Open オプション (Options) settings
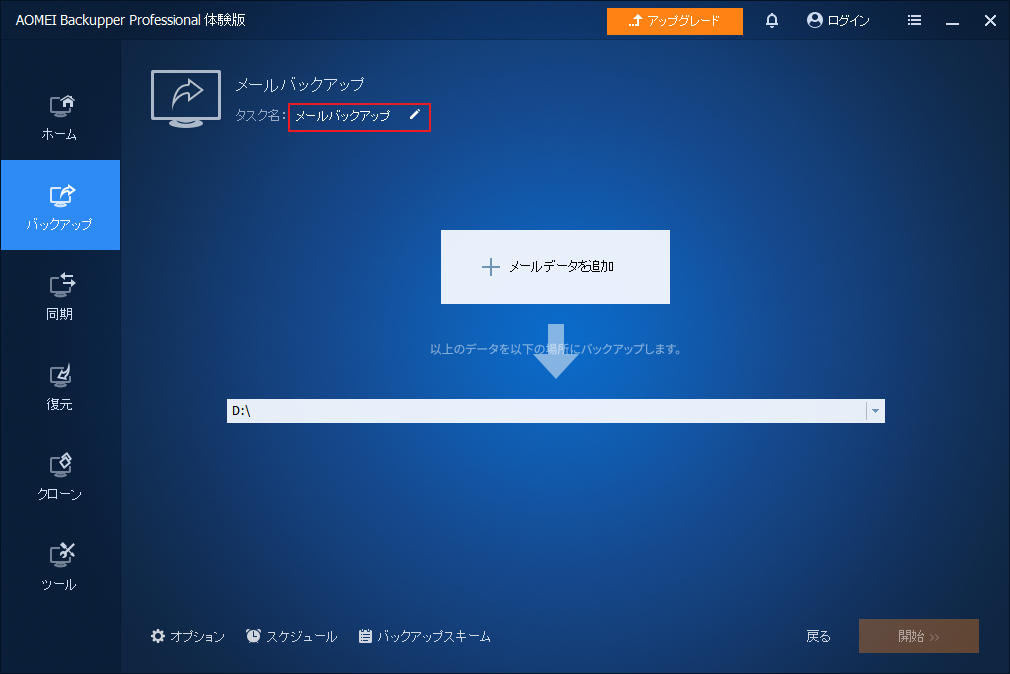This screenshot has height=674, width=1010. tap(187, 637)
